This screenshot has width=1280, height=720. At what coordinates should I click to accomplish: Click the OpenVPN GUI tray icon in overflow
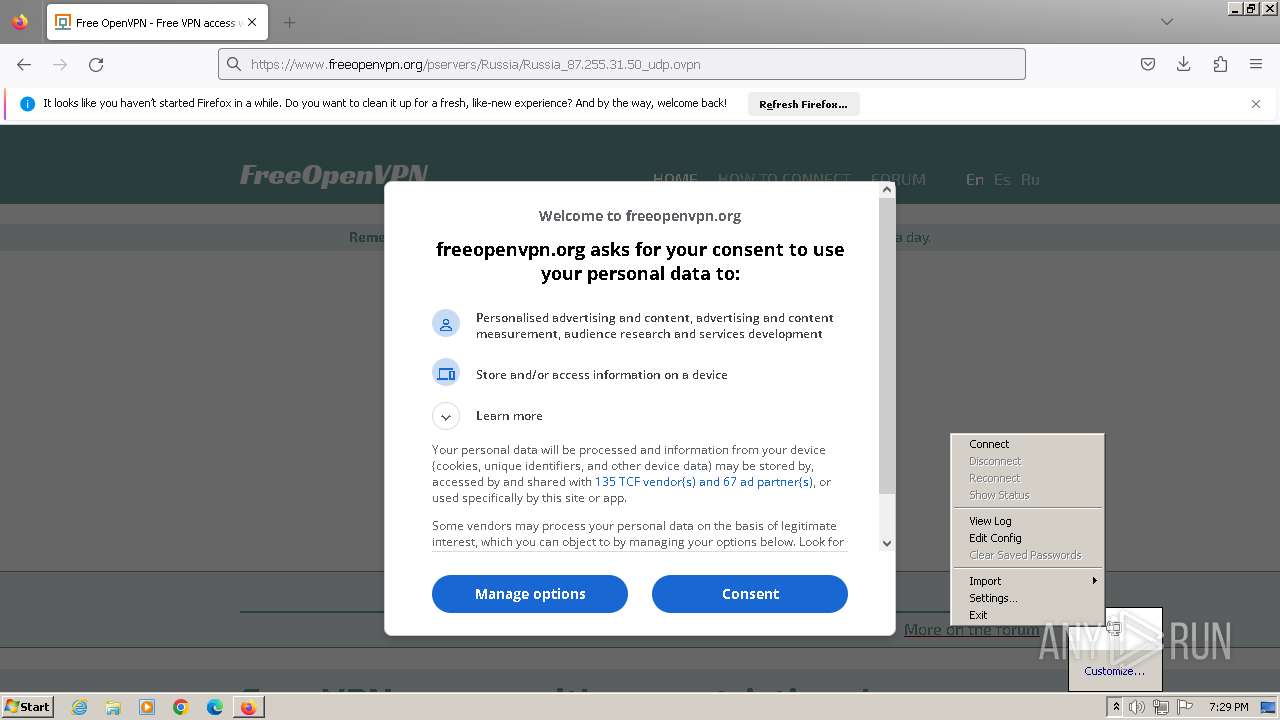coord(1113,629)
